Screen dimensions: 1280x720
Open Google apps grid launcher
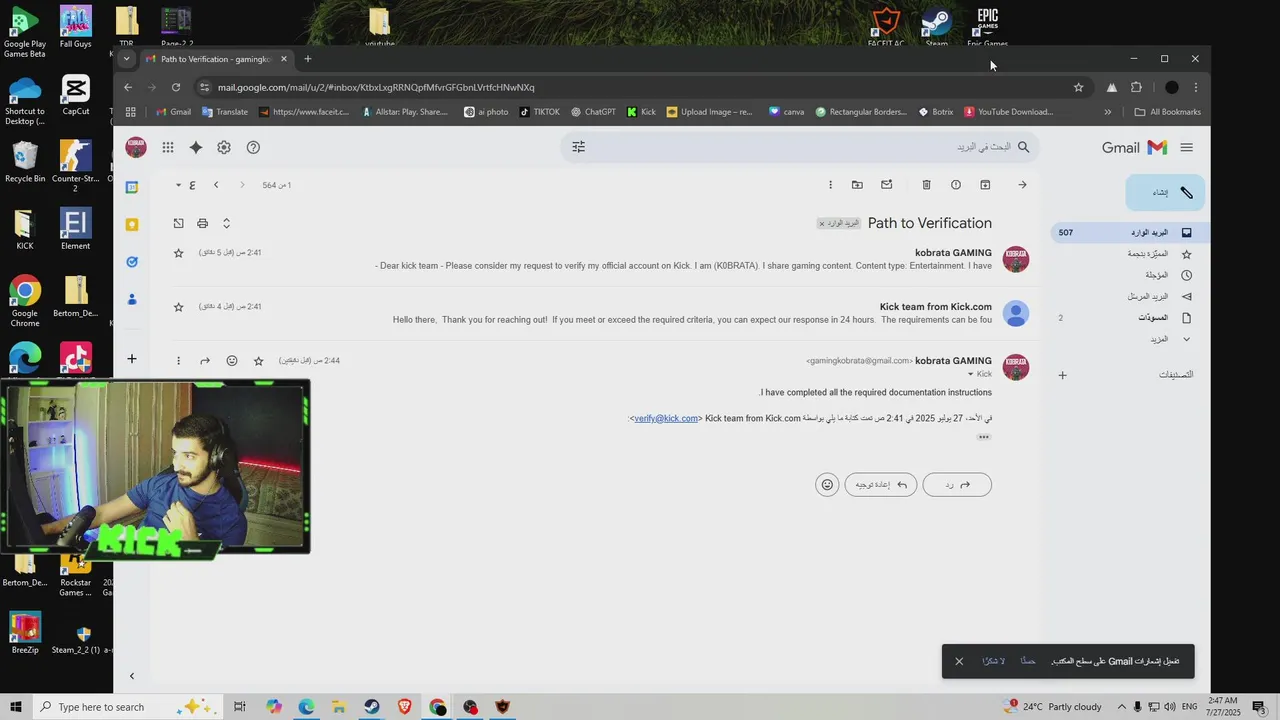(x=168, y=147)
